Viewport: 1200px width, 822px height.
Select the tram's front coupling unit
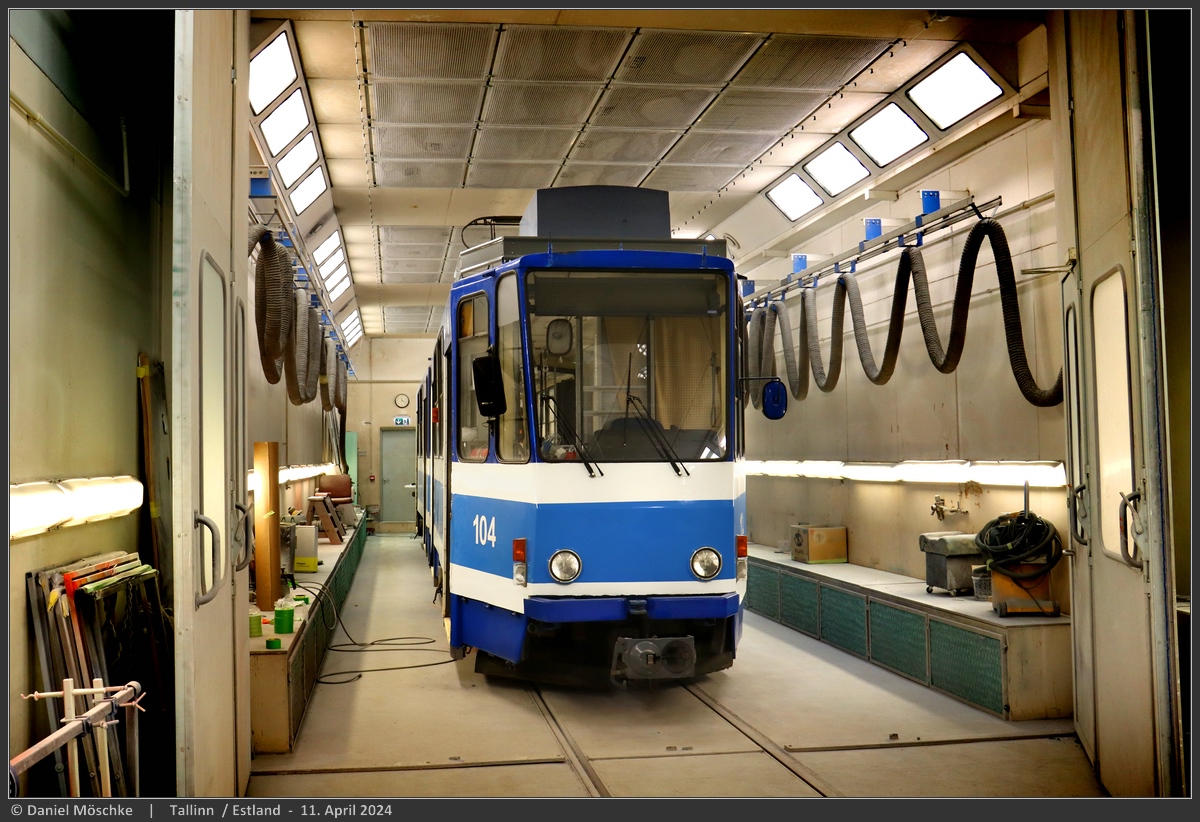[x=655, y=655]
